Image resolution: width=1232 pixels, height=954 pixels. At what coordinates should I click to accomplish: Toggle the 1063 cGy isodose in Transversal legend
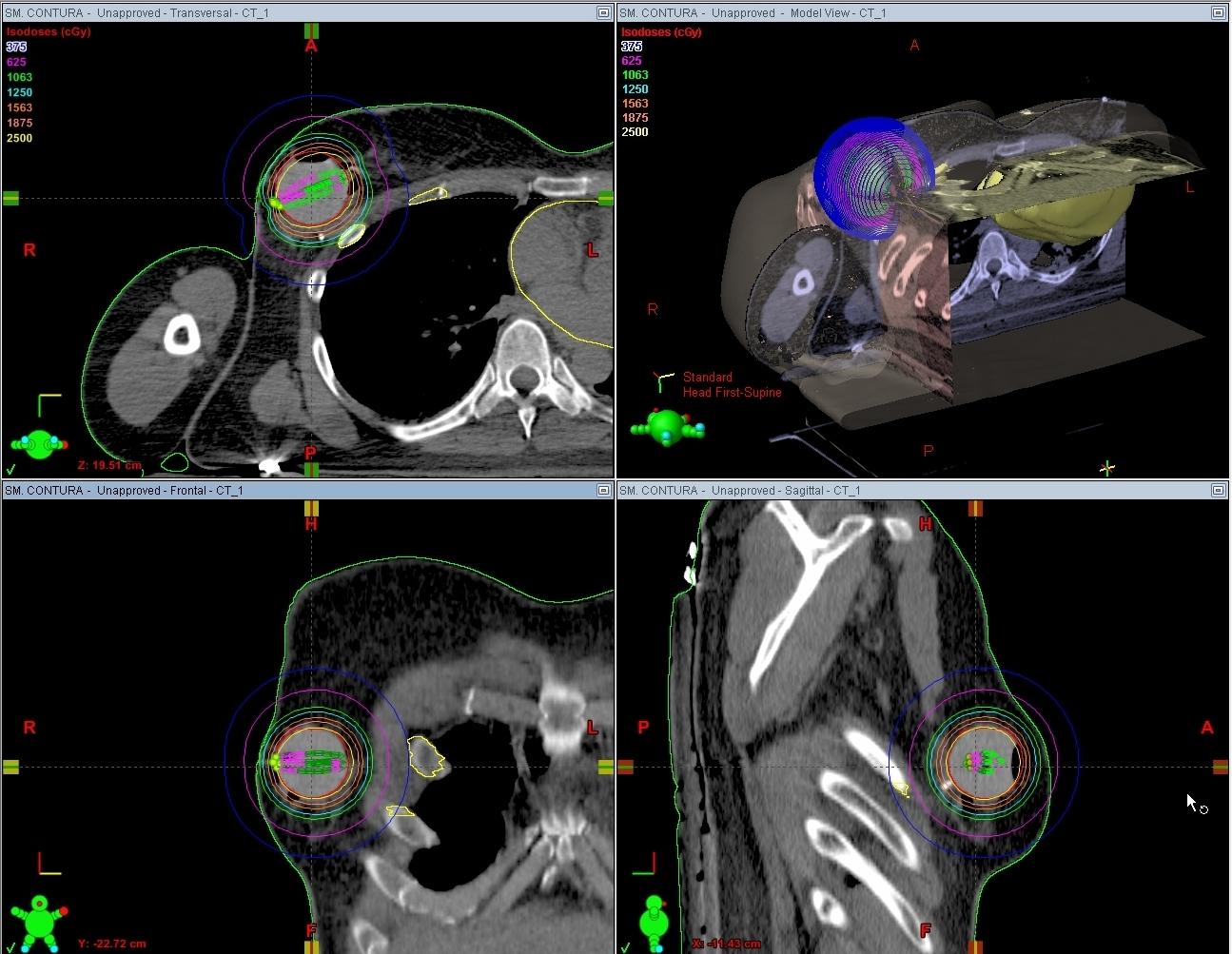(x=19, y=77)
